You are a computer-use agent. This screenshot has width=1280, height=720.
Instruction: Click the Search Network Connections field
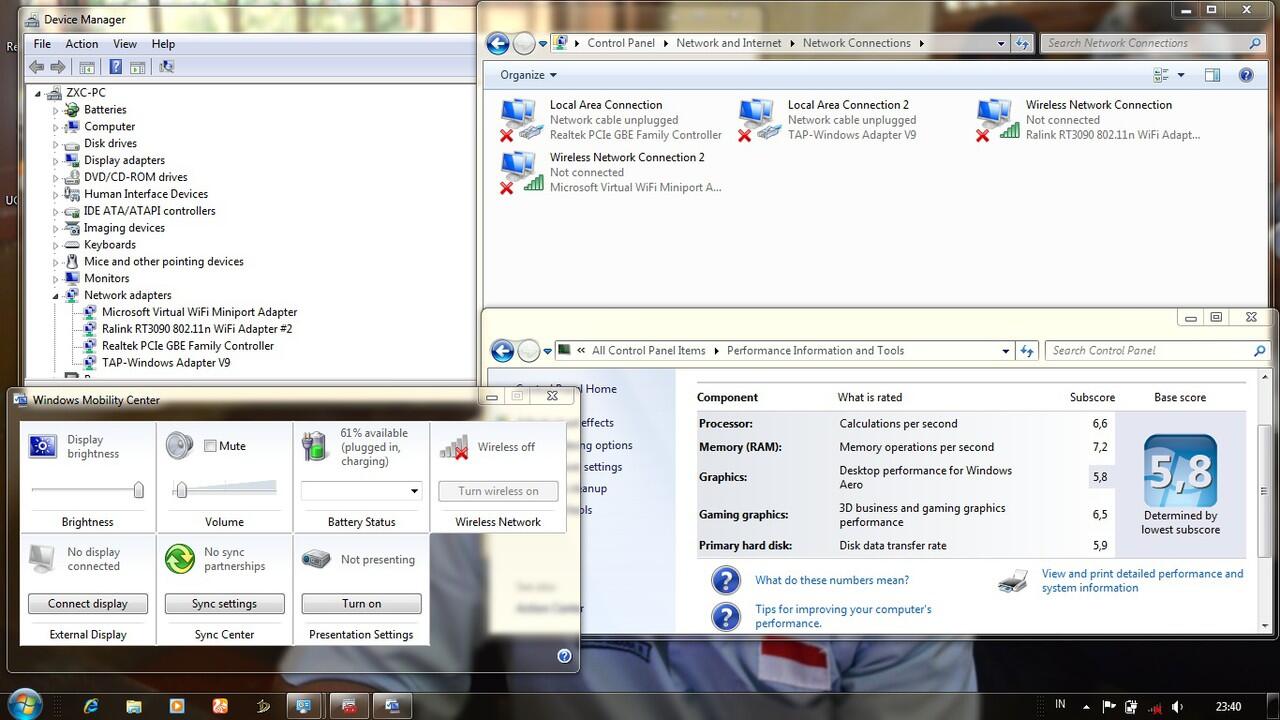click(1152, 43)
